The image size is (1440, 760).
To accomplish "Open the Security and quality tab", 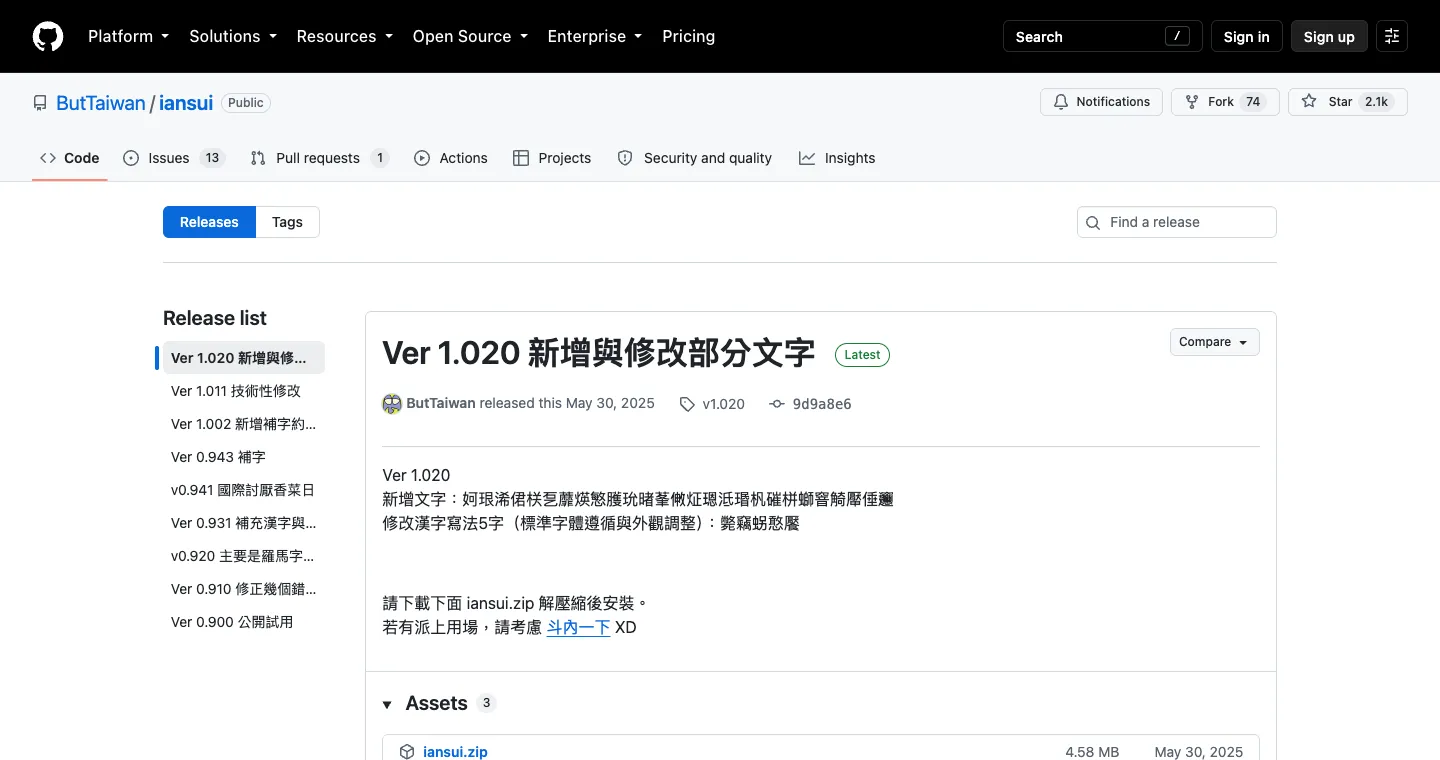I will tap(695, 158).
